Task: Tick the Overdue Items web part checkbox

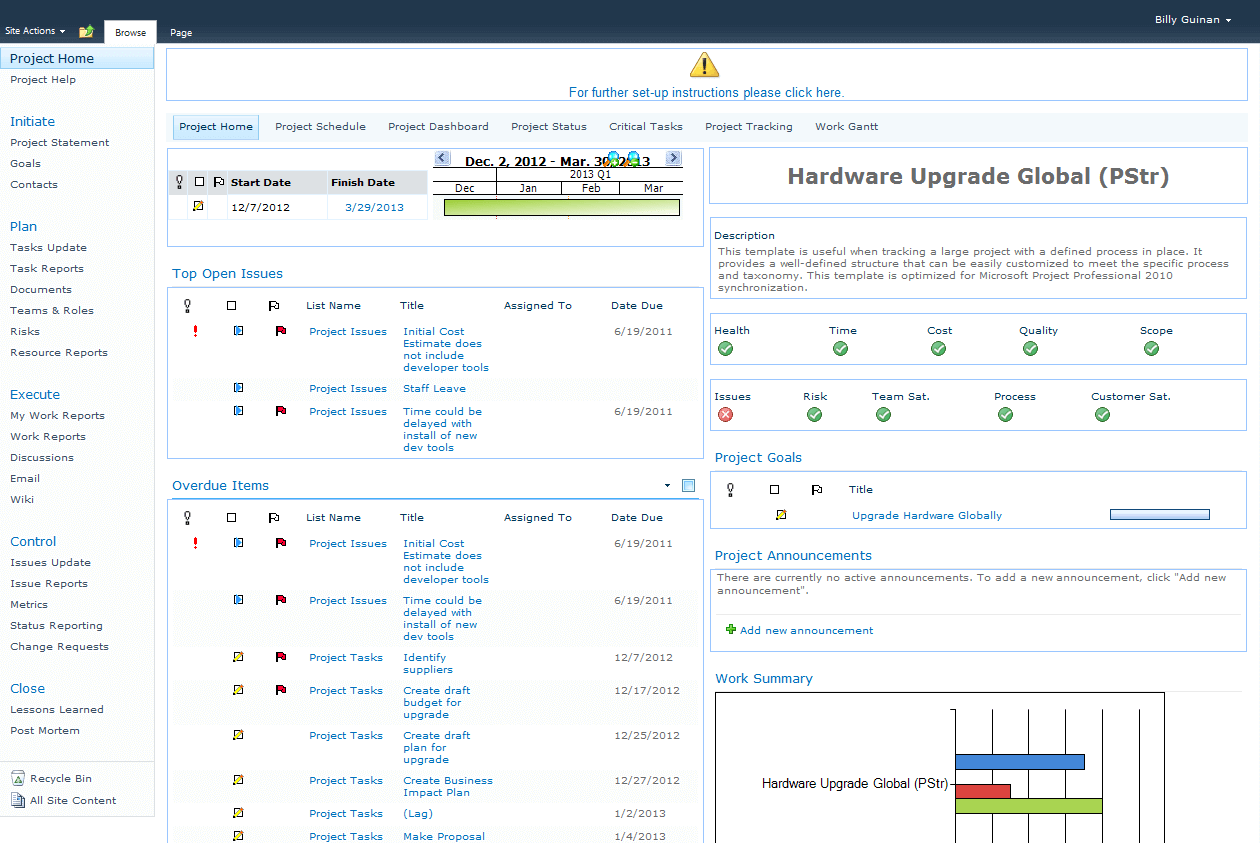Action: (688, 486)
